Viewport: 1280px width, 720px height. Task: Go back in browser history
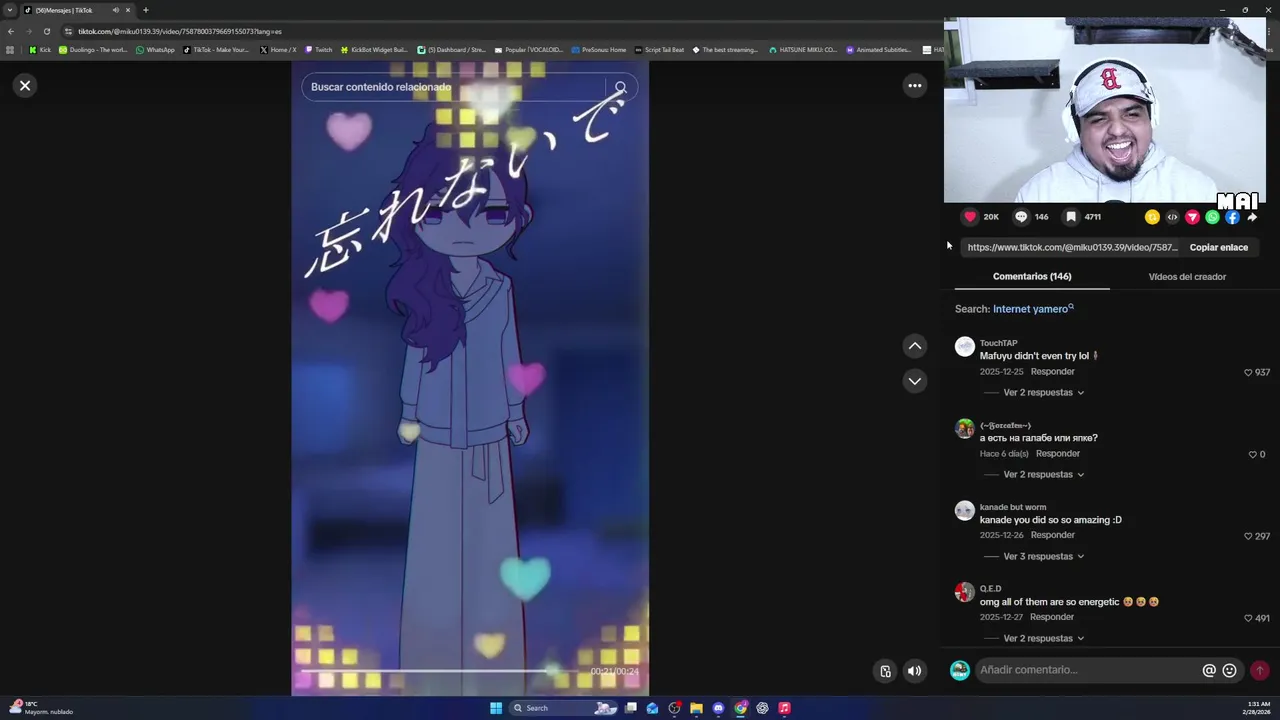pos(11,31)
